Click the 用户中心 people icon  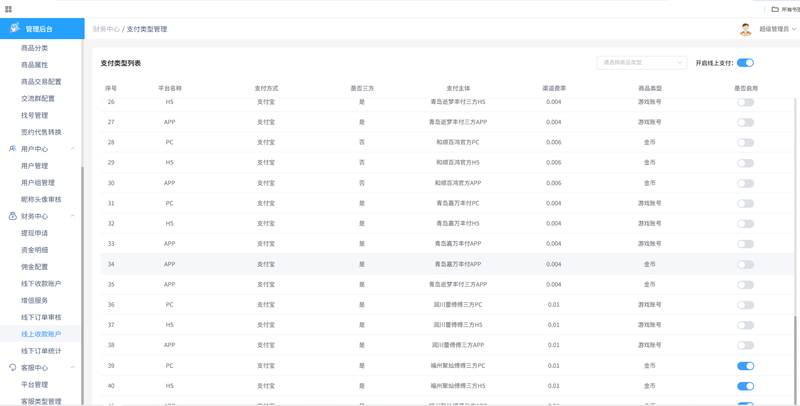(x=13, y=148)
